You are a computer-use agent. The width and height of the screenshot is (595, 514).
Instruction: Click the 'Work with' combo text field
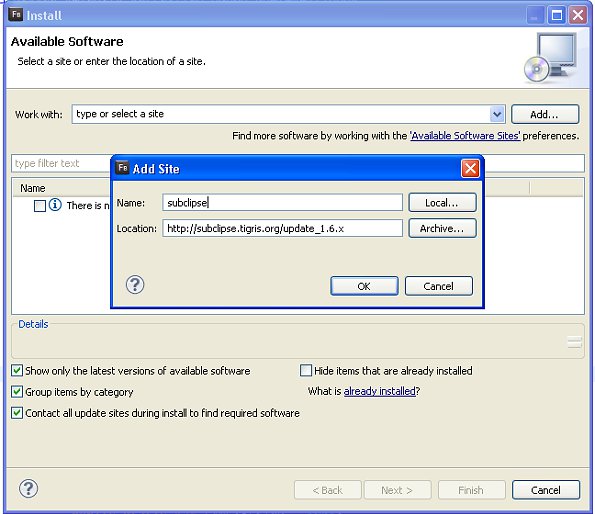[281, 114]
